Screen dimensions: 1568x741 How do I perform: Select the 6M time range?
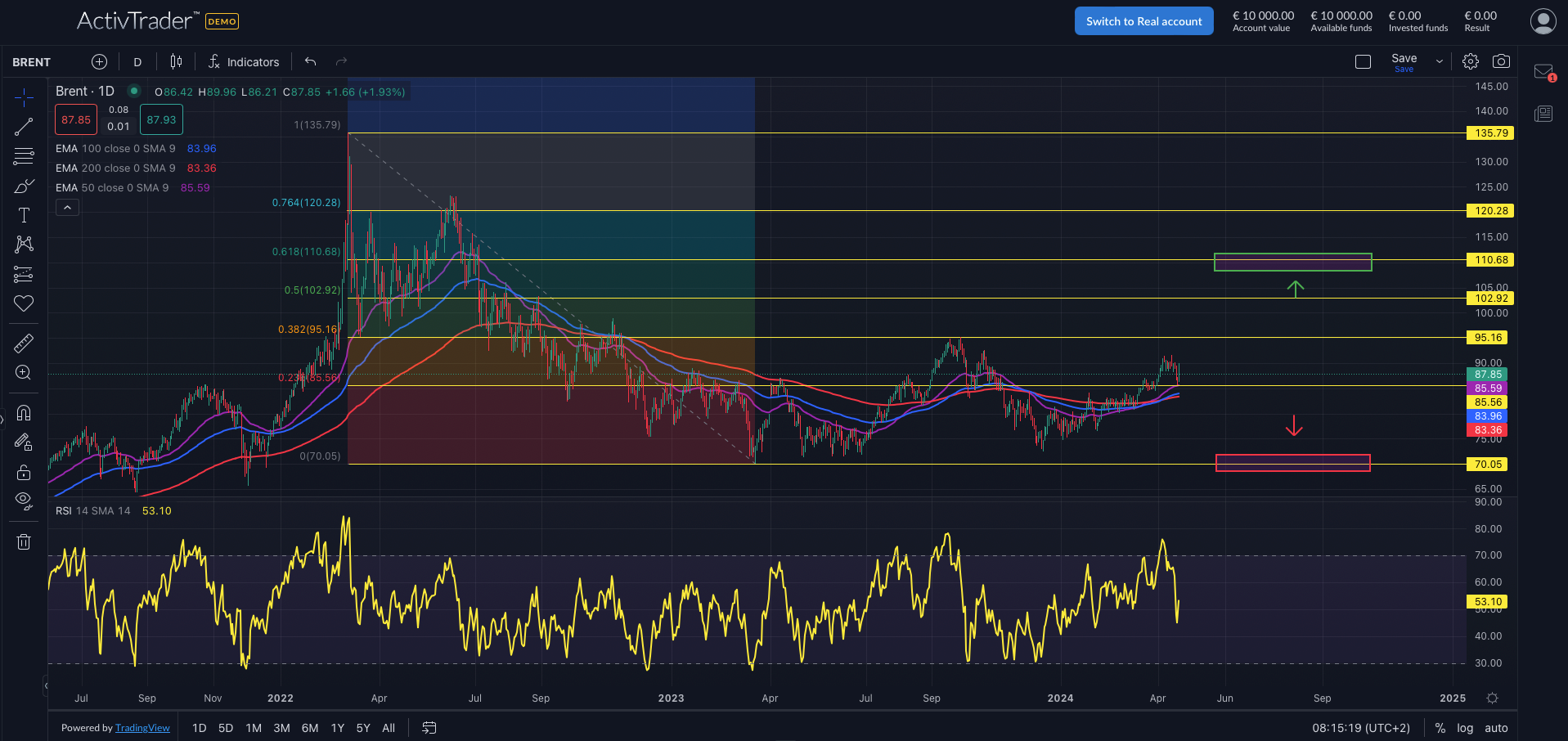[310, 728]
